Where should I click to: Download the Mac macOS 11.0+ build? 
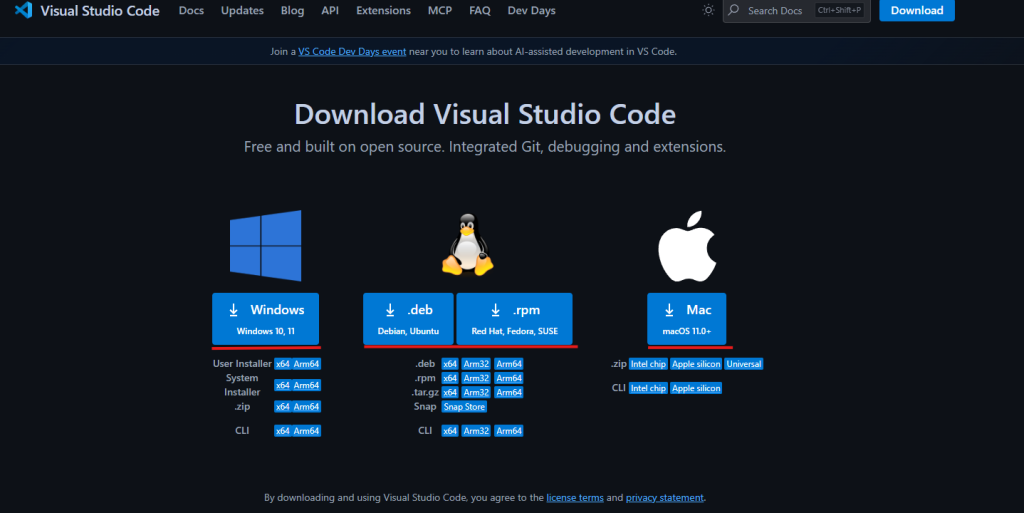pyautogui.click(x=686, y=318)
